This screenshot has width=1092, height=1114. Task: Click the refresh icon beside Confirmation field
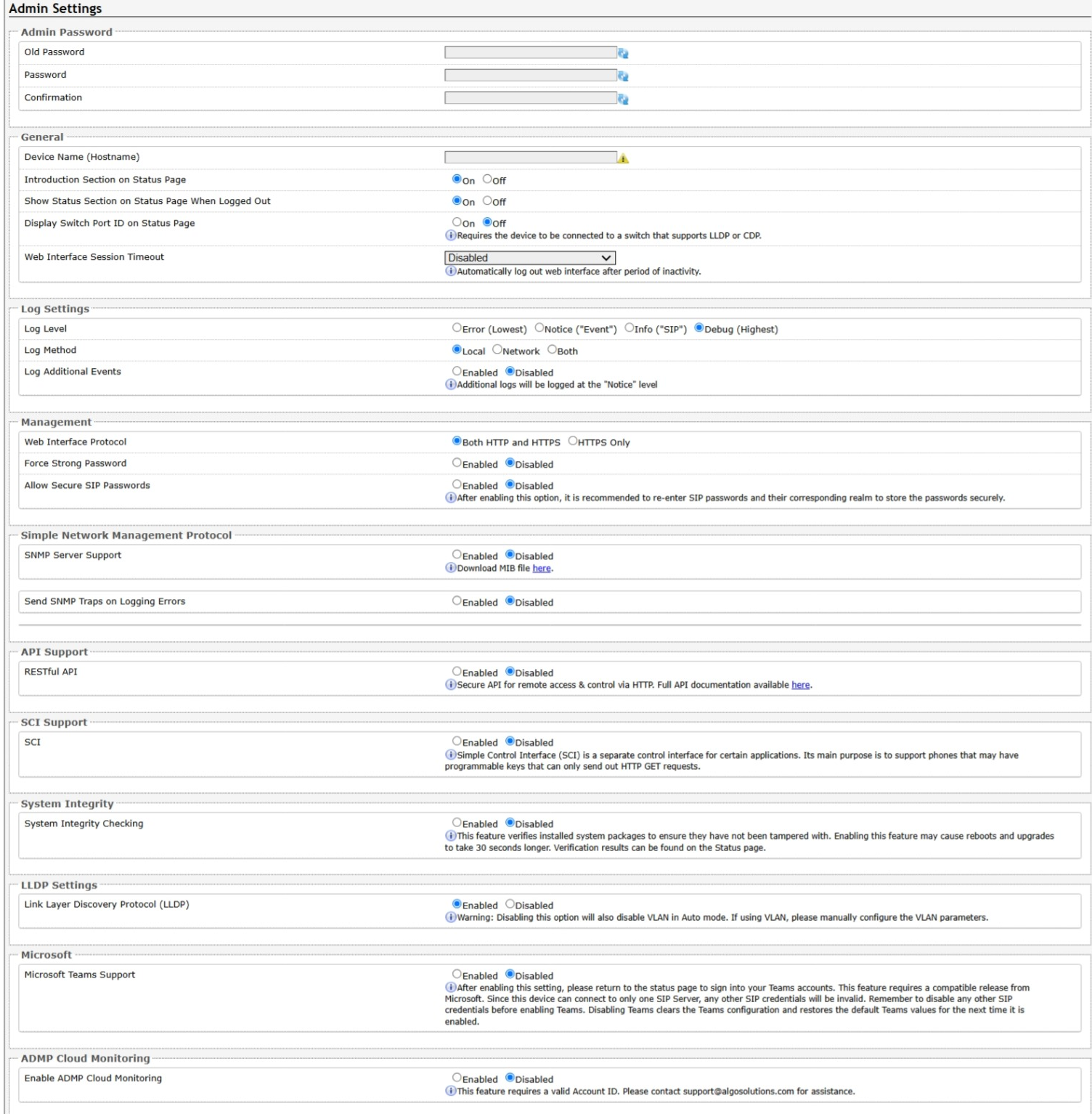[x=623, y=99]
